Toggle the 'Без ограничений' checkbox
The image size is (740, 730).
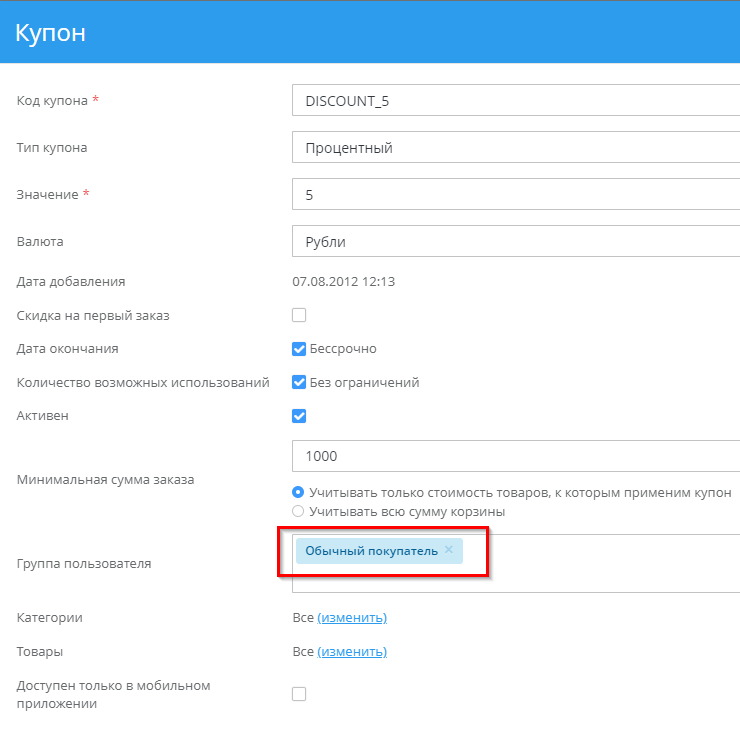pyautogui.click(x=299, y=382)
